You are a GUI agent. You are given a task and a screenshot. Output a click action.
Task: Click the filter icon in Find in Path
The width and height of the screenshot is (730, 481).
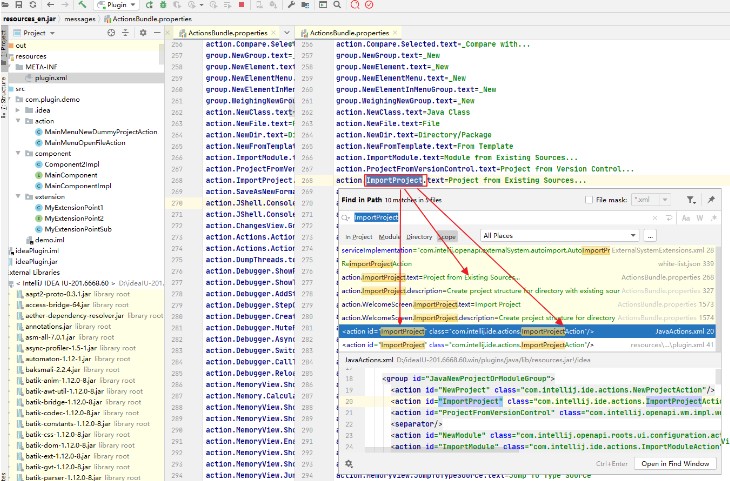tap(691, 200)
